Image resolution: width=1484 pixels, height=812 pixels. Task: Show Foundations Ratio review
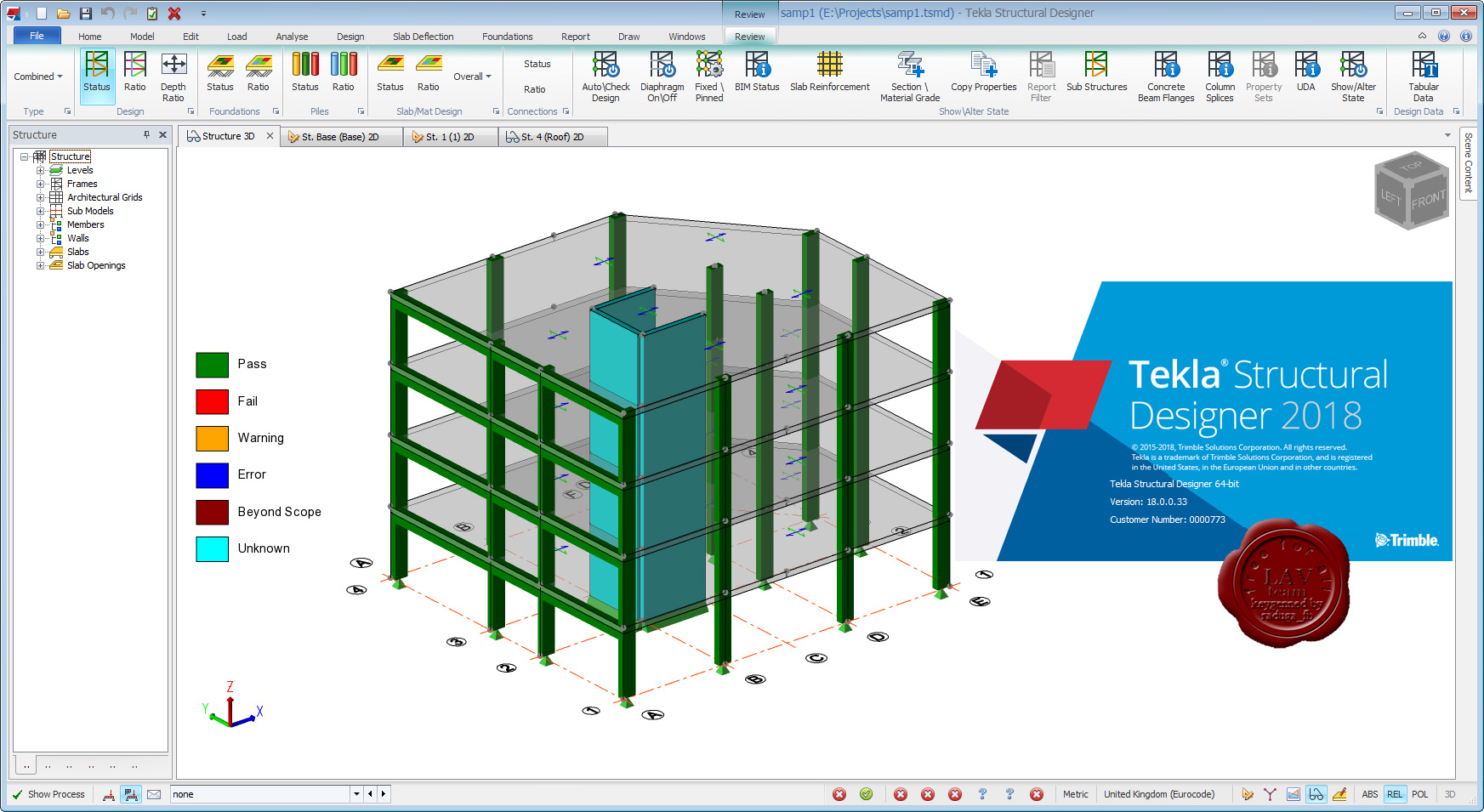(x=259, y=72)
